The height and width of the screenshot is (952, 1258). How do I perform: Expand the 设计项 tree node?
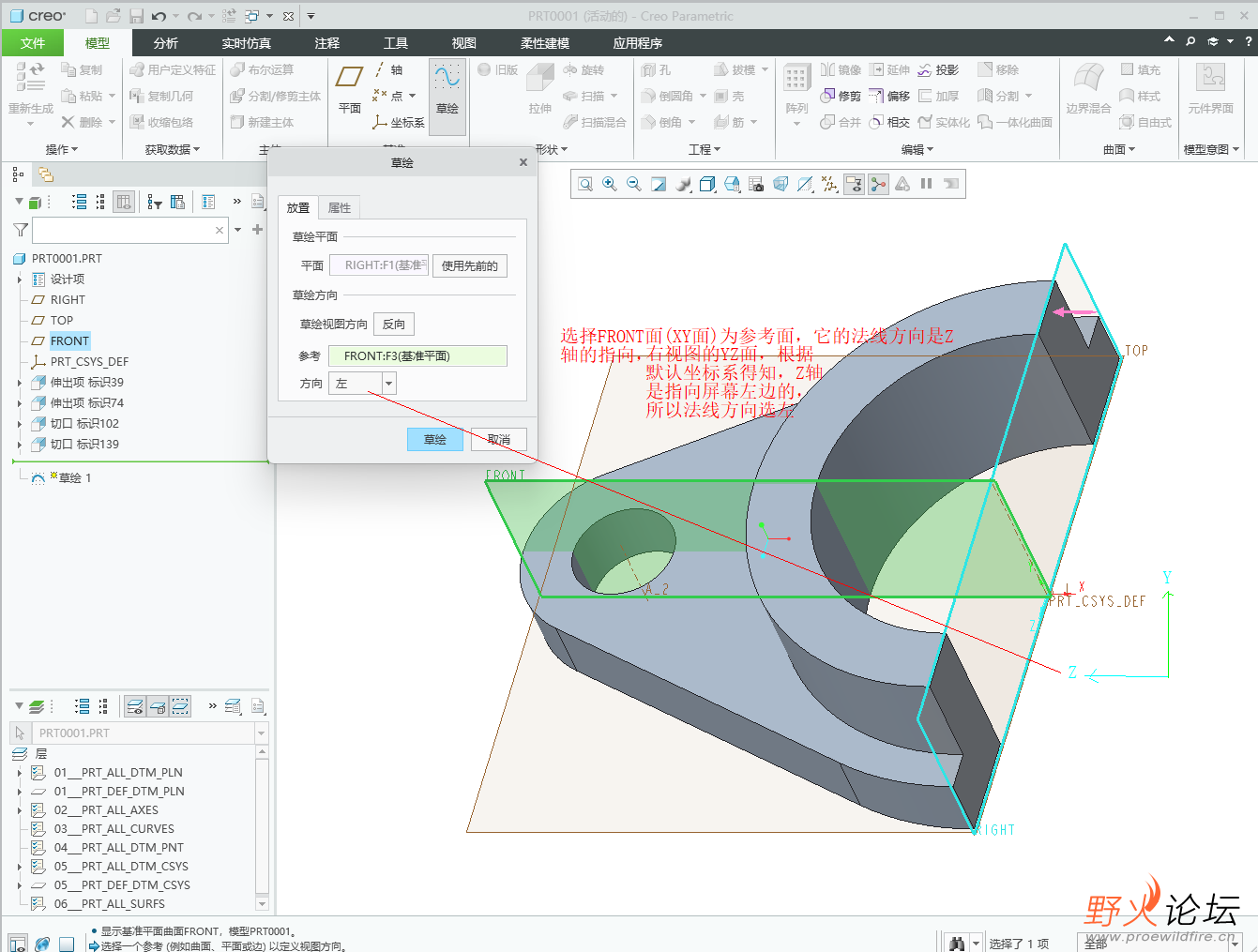pos(20,280)
